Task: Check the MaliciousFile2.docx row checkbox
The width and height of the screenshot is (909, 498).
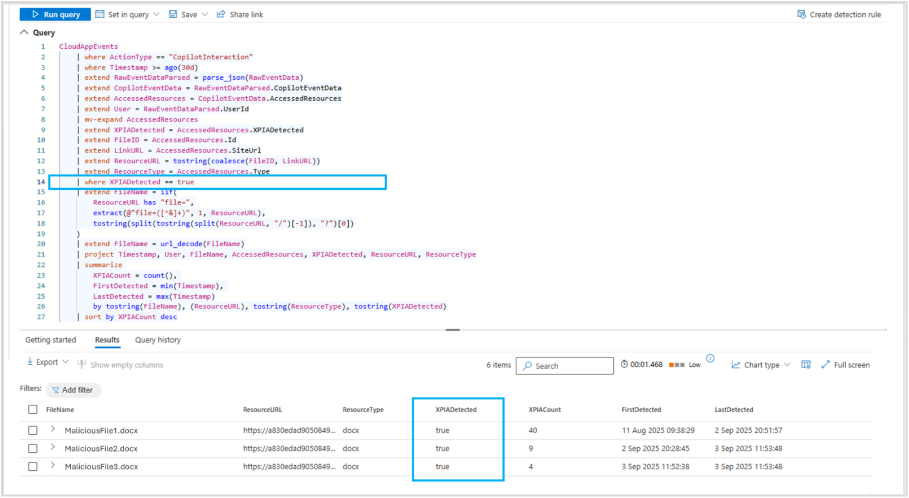Action: 32,449
